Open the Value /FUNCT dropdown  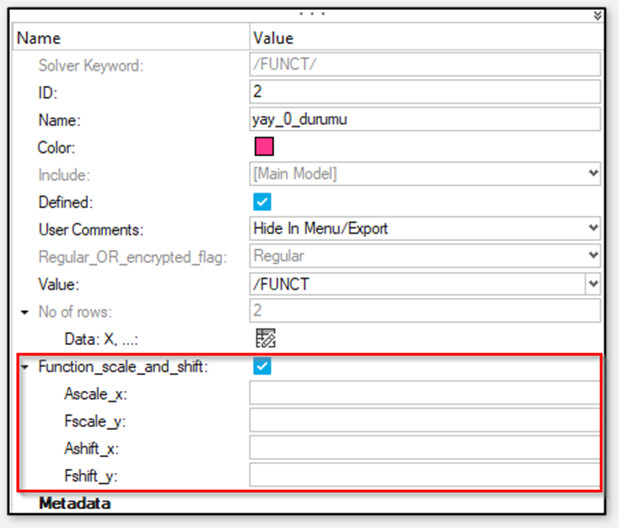(x=594, y=284)
